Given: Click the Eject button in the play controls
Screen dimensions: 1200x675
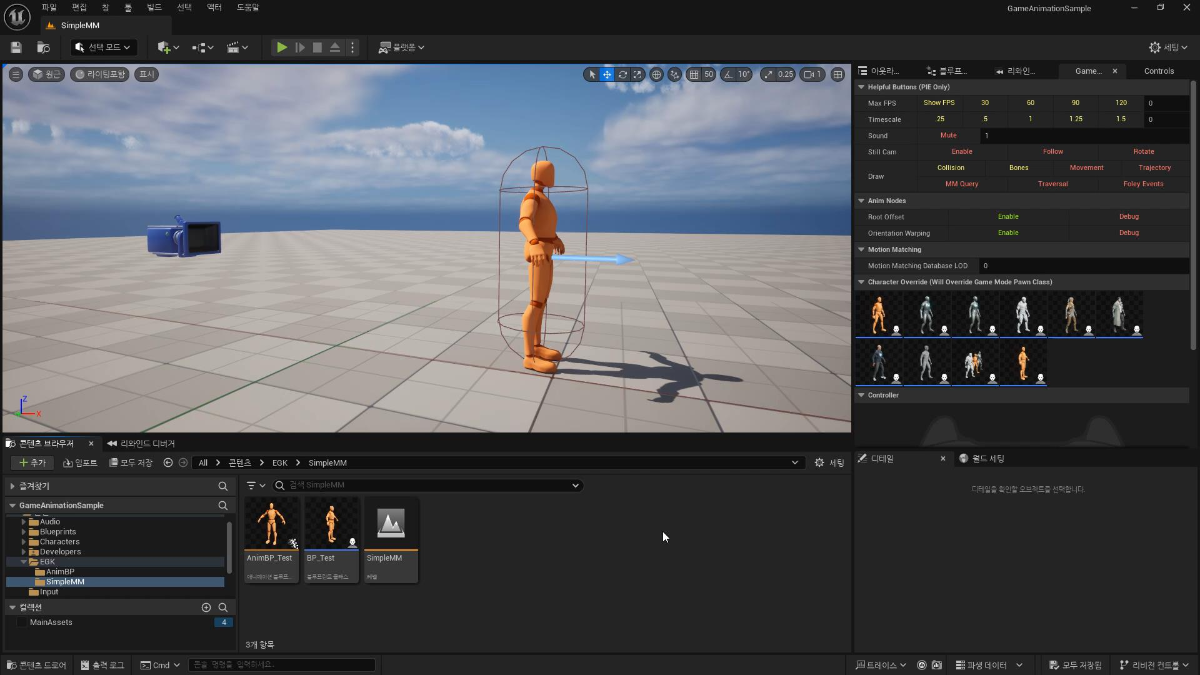Looking at the screenshot, I should point(334,47).
